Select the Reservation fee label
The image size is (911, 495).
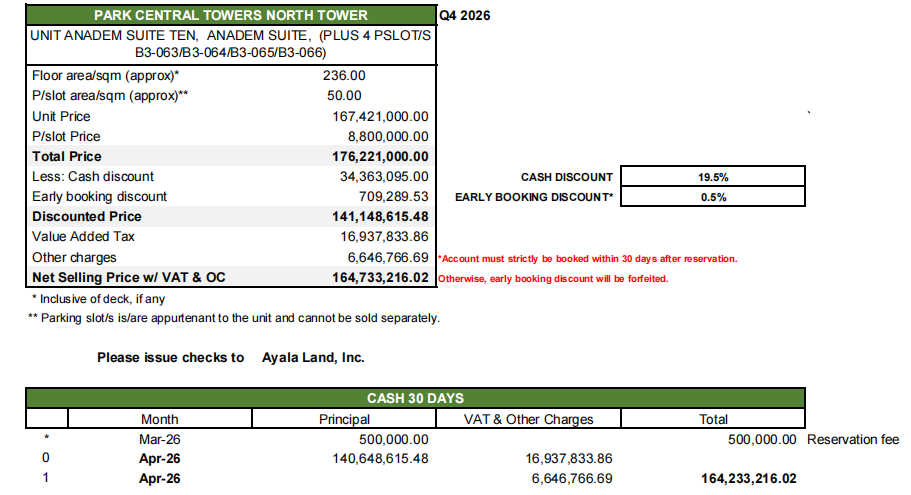click(x=852, y=439)
